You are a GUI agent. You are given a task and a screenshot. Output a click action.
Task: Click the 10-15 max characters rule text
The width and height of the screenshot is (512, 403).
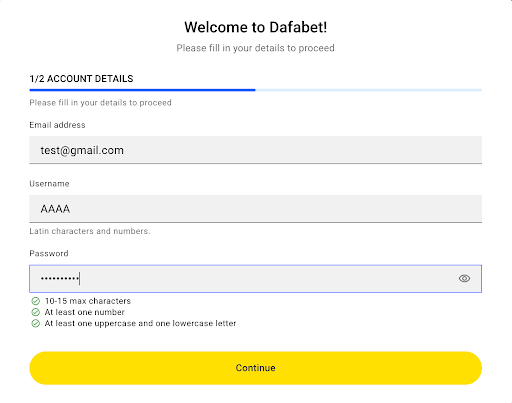point(88,301)
